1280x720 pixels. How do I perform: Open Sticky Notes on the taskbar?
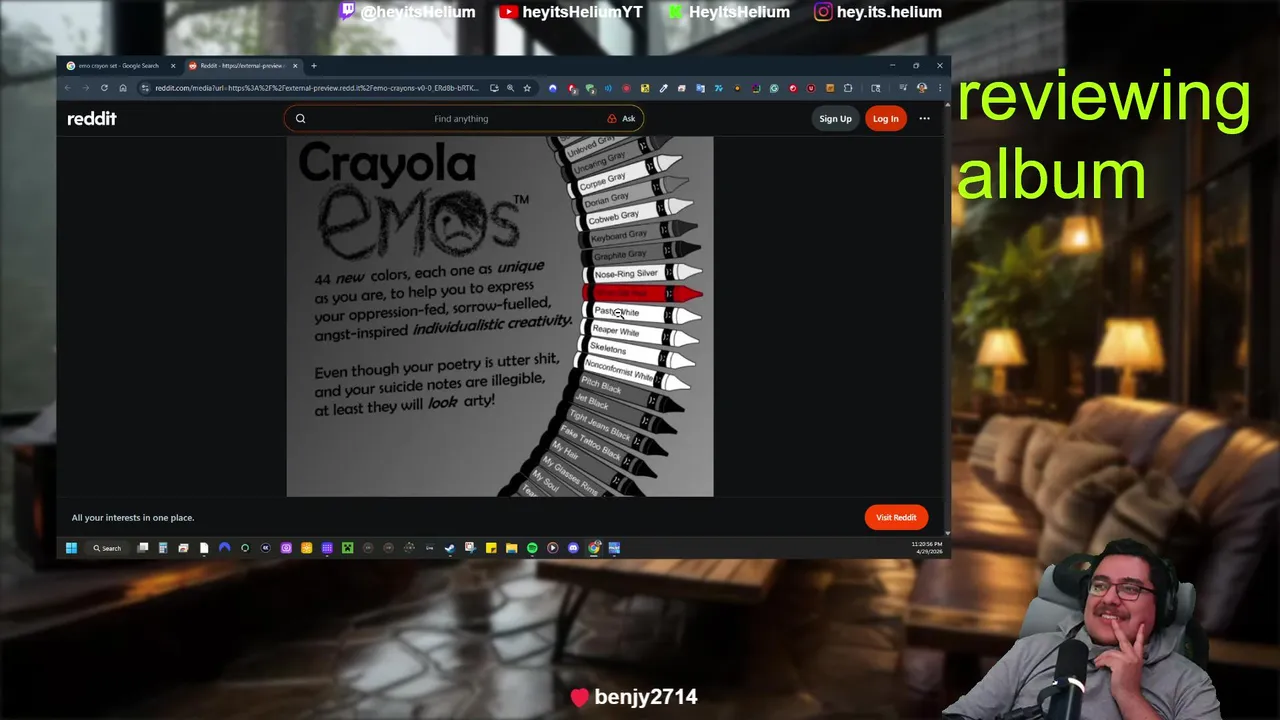coord(491,548)
